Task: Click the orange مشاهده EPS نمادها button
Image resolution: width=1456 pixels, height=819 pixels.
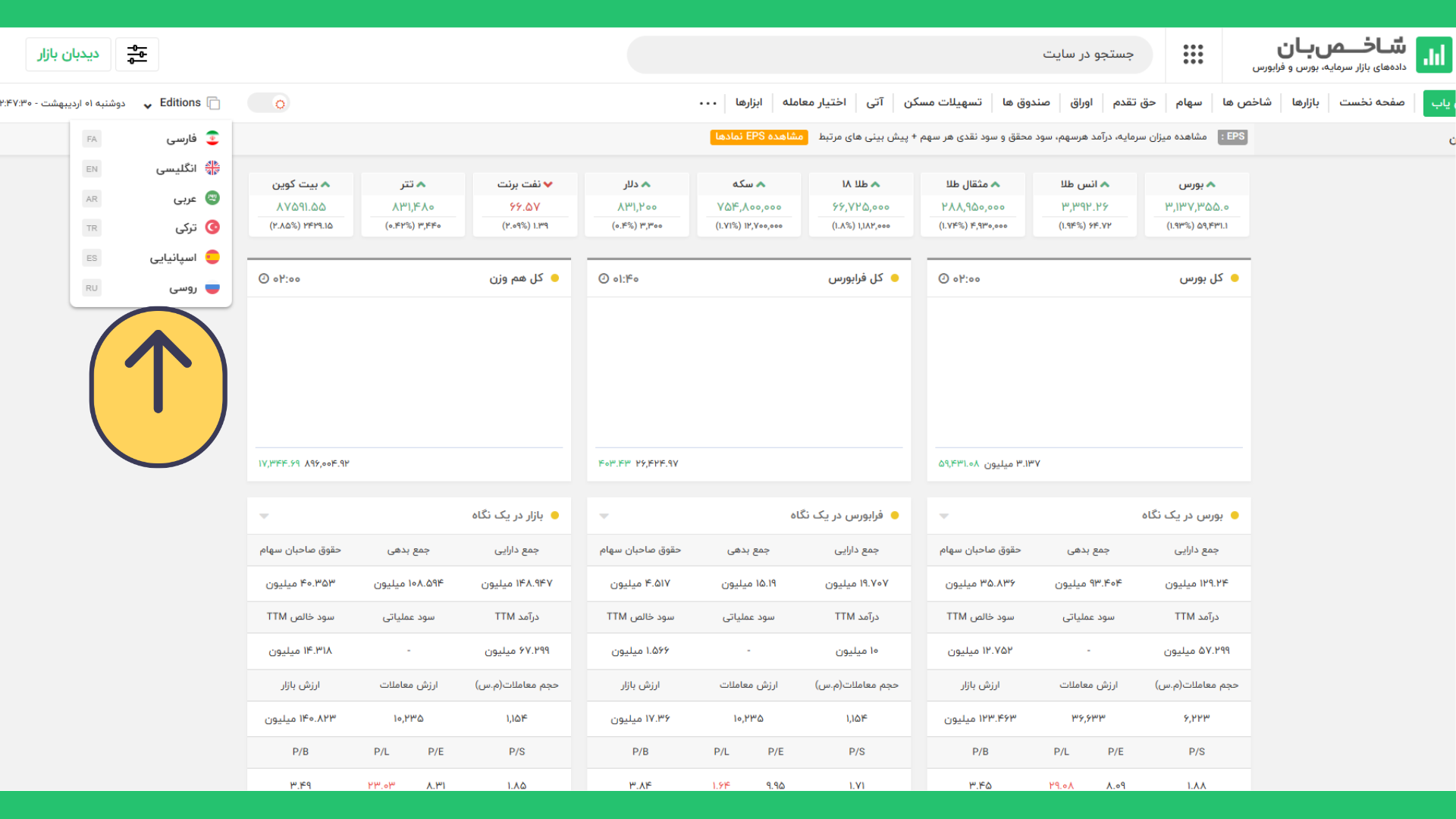Action: pos(758,136)
